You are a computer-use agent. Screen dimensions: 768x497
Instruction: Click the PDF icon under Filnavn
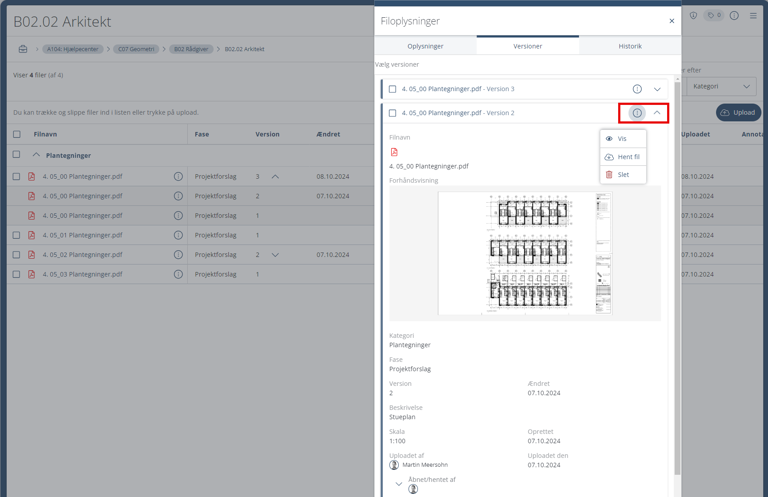[394, 152]
